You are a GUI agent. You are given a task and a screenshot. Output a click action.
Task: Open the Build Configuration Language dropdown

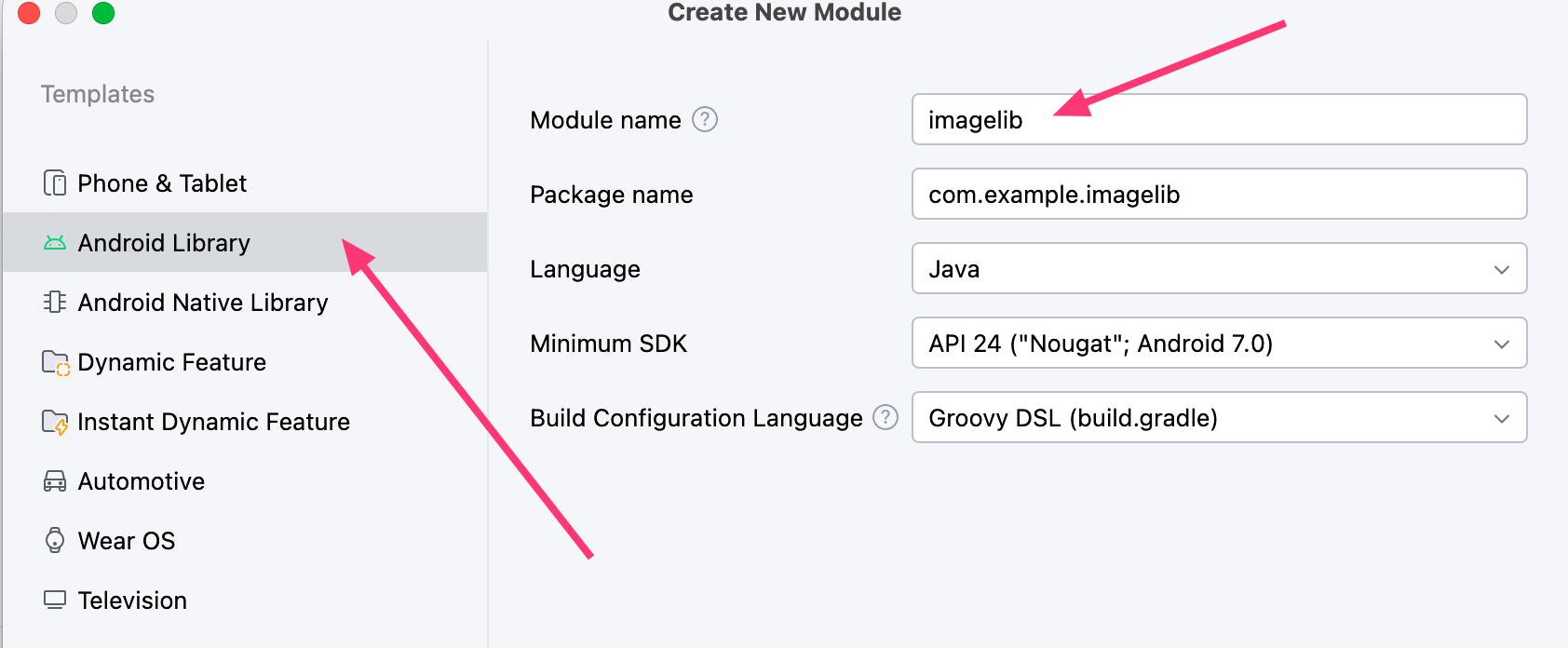pyautogui.click(x=1219, y=418)
